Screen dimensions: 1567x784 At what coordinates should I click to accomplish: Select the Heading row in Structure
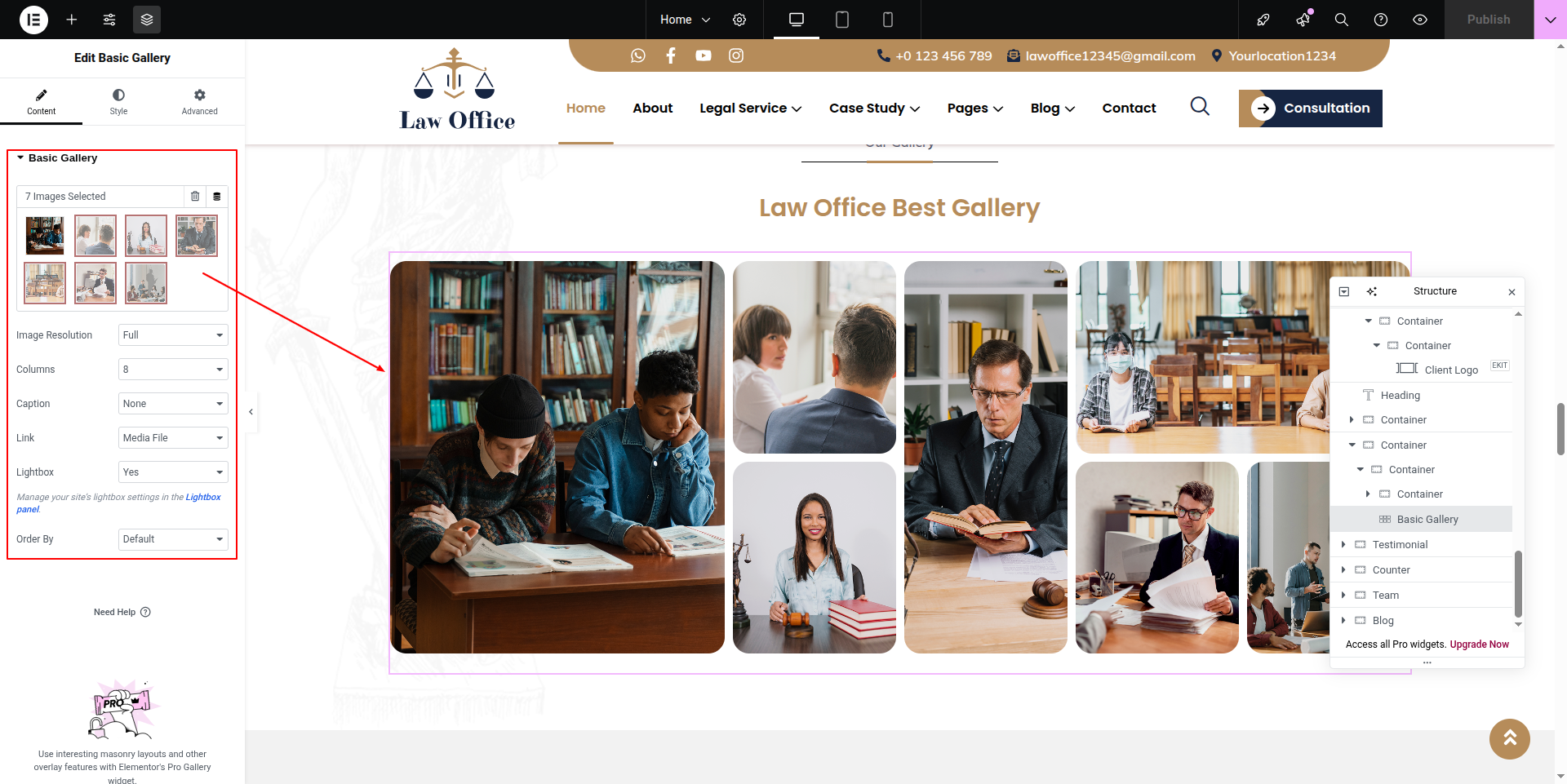[x=1421, y=396]
